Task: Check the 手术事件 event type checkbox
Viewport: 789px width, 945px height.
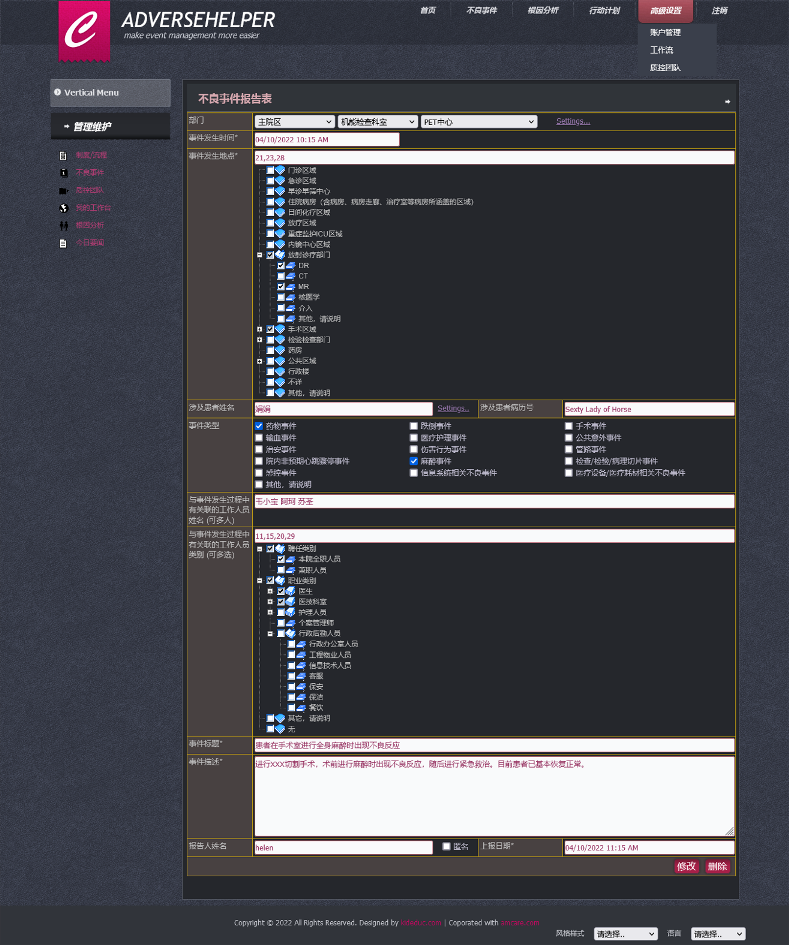Action: tap(569, 426)
